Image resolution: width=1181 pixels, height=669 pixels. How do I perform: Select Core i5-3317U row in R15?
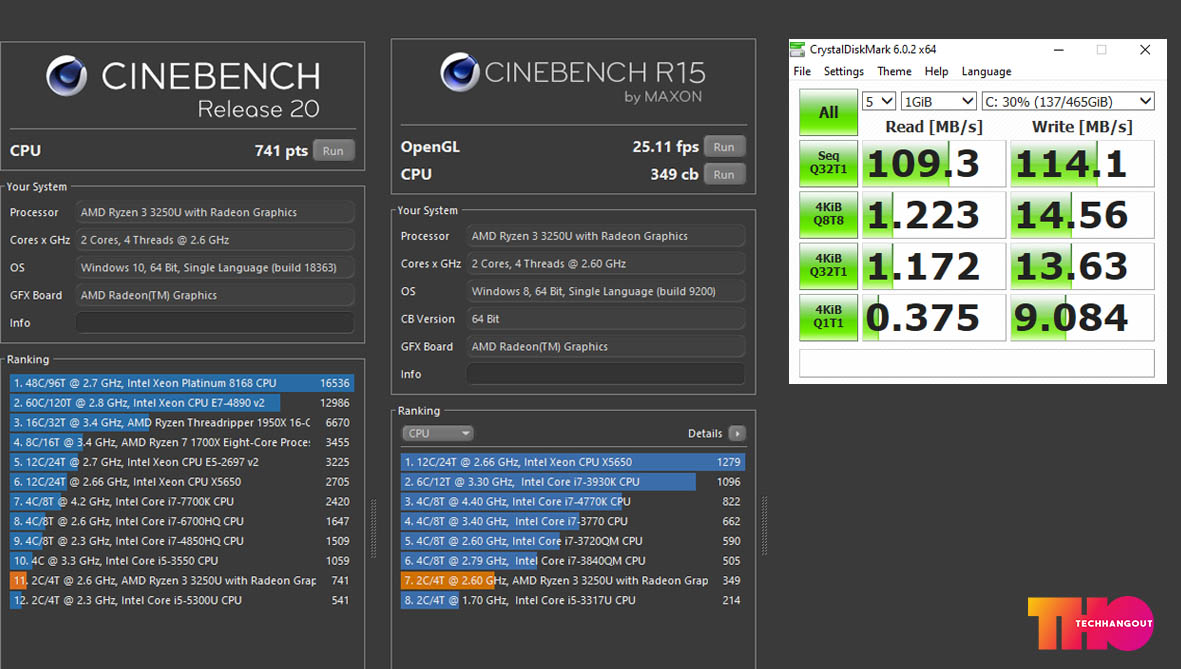pyautogui.click(x=572, y=600)
